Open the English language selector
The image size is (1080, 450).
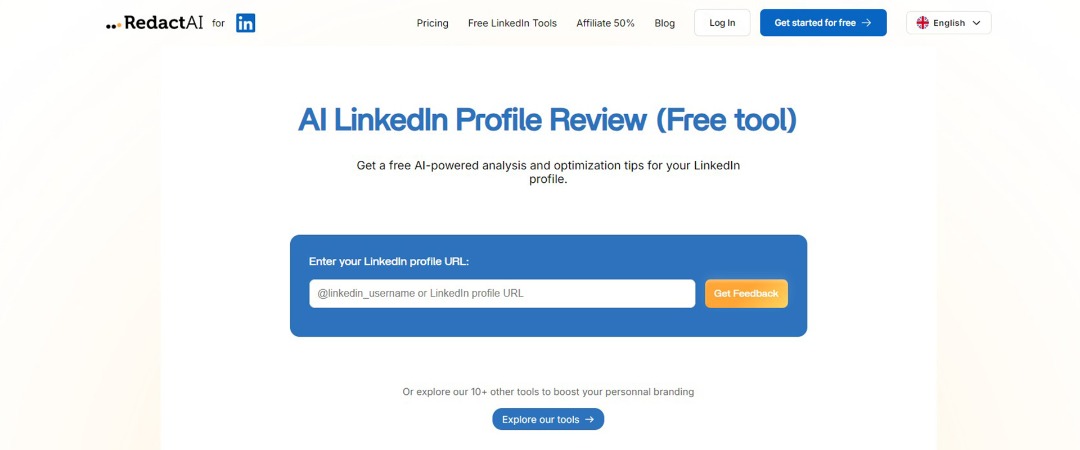[948, 23]
